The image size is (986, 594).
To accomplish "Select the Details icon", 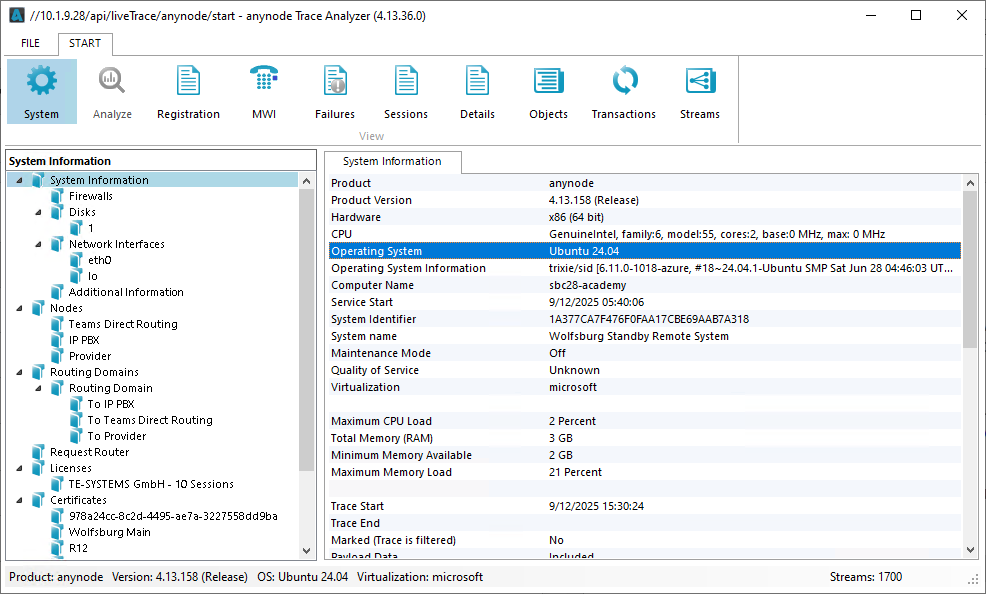I will tap(477, 90).
